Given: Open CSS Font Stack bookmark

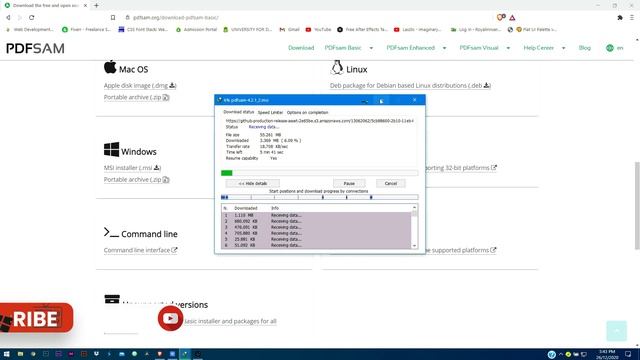Looking at the screenshot, I should click(x=143, y=29).
